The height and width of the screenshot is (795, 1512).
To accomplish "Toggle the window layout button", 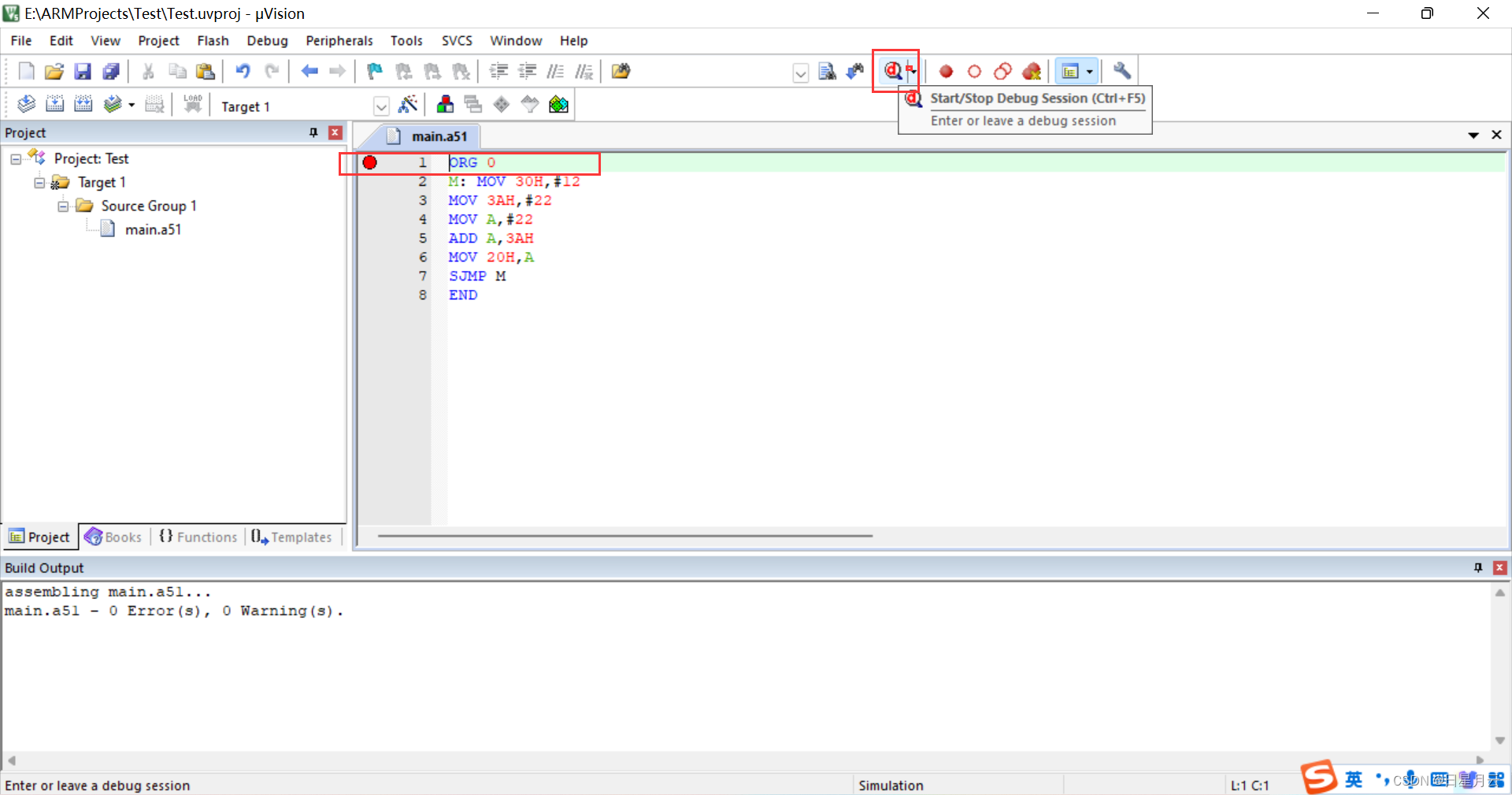I will tap(1070, 72).
